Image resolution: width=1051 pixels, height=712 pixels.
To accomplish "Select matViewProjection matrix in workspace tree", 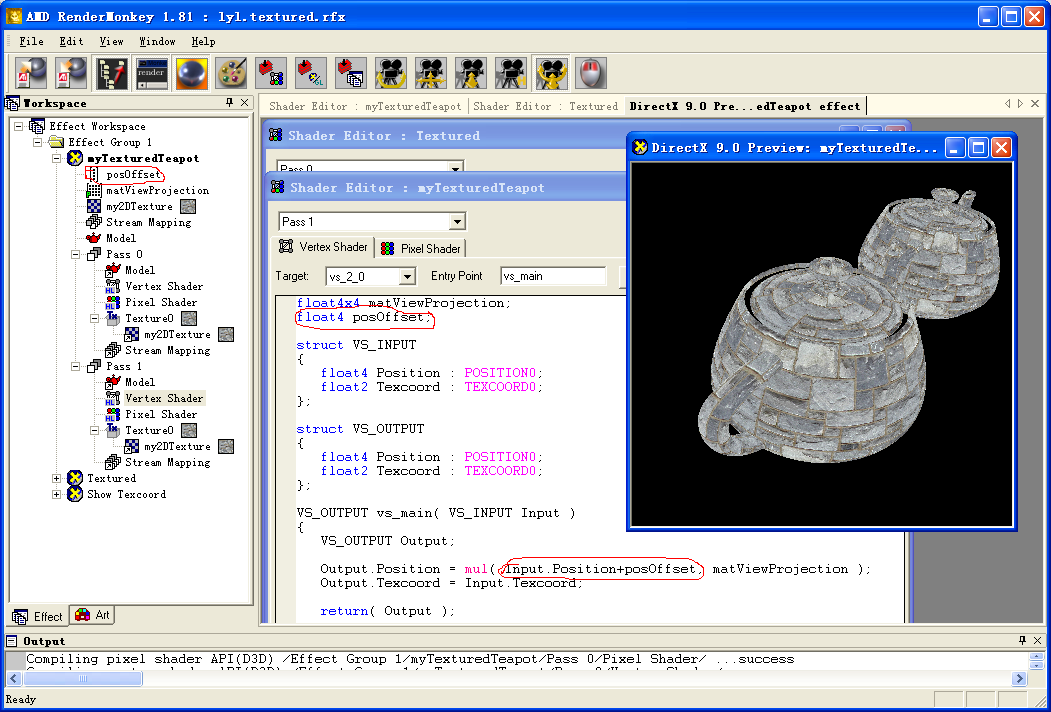I will (157, 190).
